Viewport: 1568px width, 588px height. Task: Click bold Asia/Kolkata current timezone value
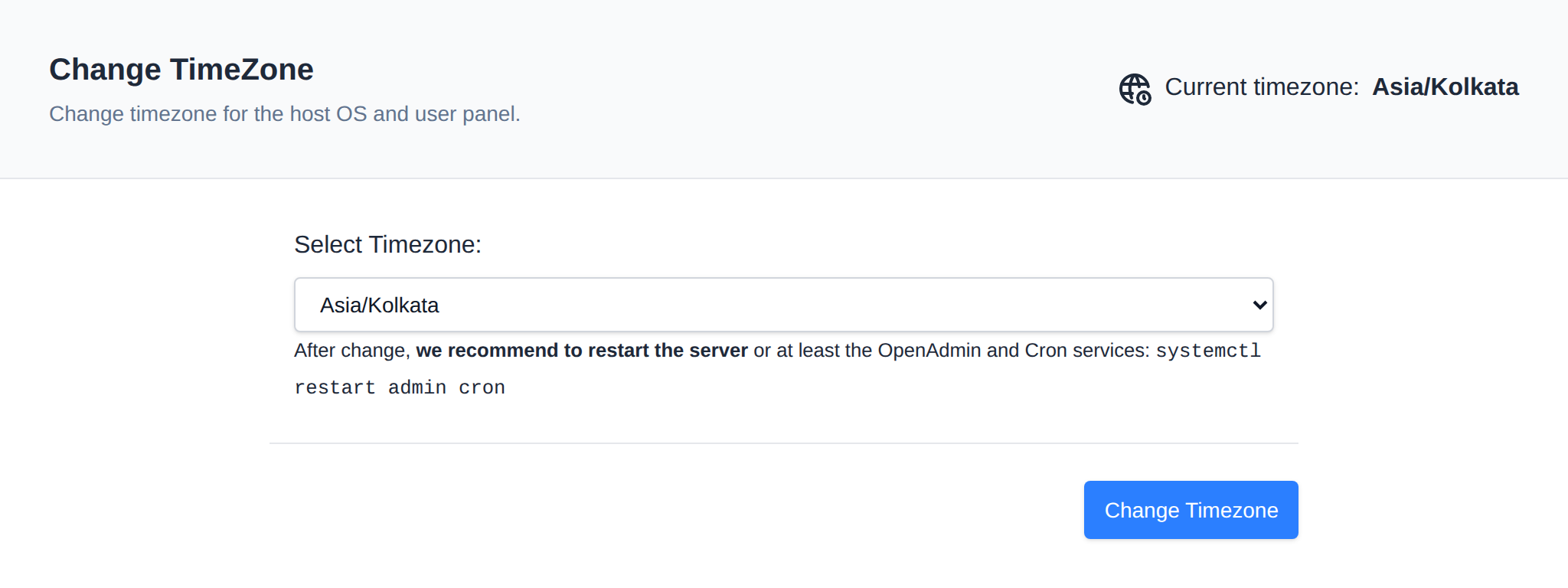(x=1445, y=87)
